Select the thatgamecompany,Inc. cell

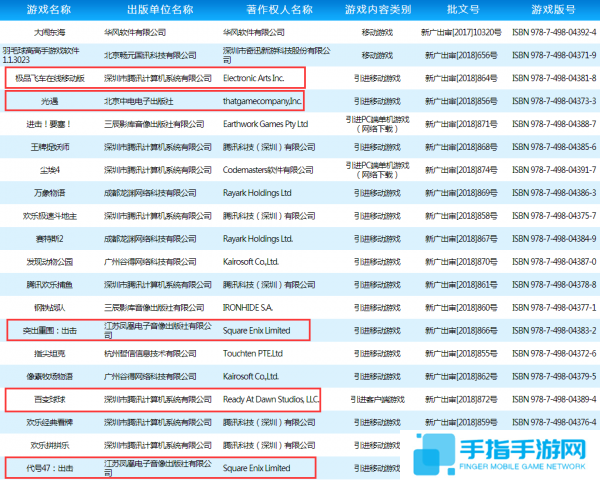click(x=262, y=100)
